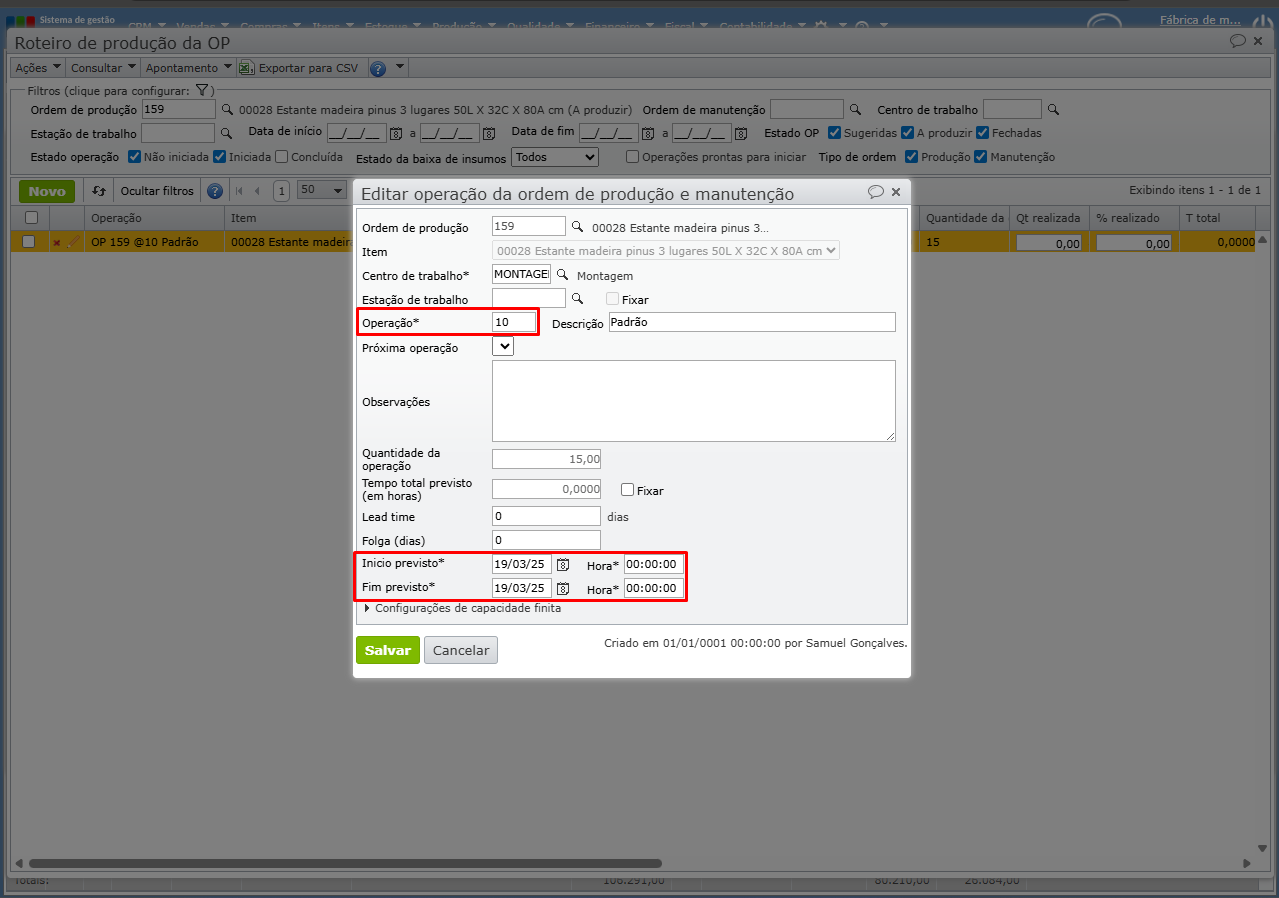Open calendar for first Data de início field
The image size is (1279, 898).
pos(395,132)
